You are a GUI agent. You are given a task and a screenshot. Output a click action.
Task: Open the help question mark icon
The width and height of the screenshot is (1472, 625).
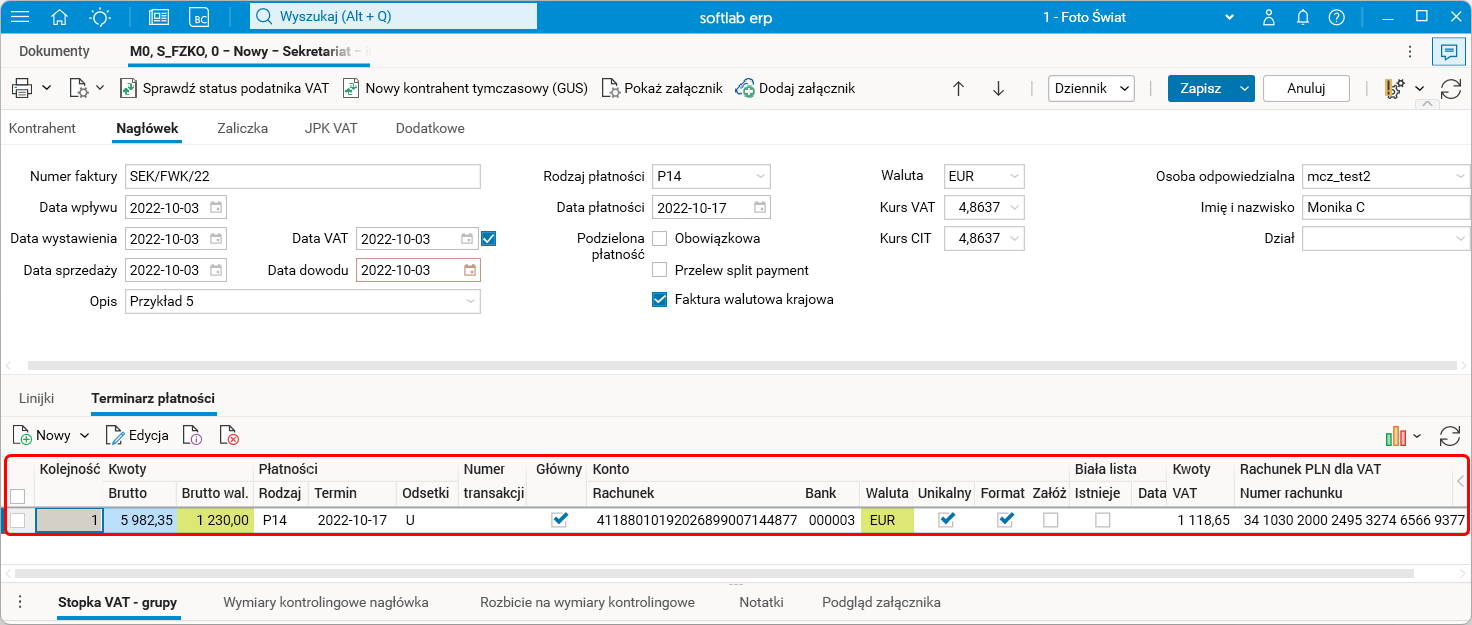tap(1337, 17)
